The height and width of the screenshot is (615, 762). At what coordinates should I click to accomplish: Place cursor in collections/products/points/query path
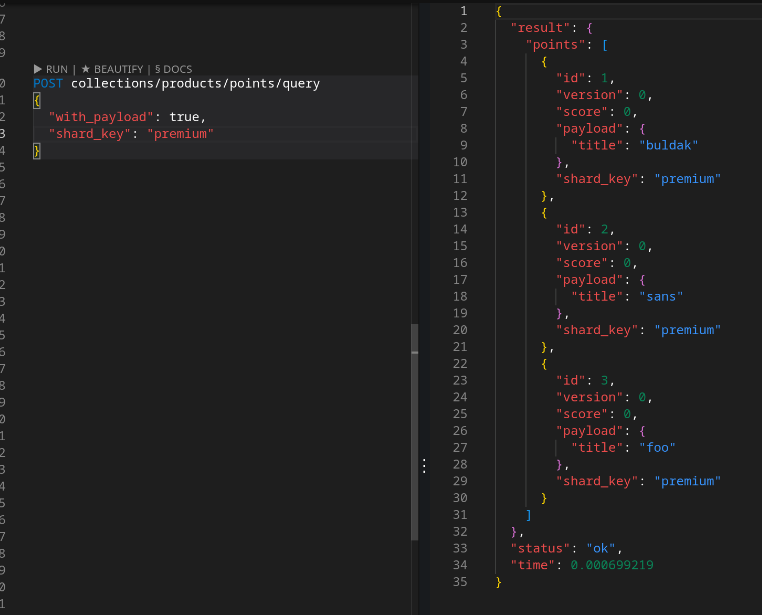[x=195, y=84]
